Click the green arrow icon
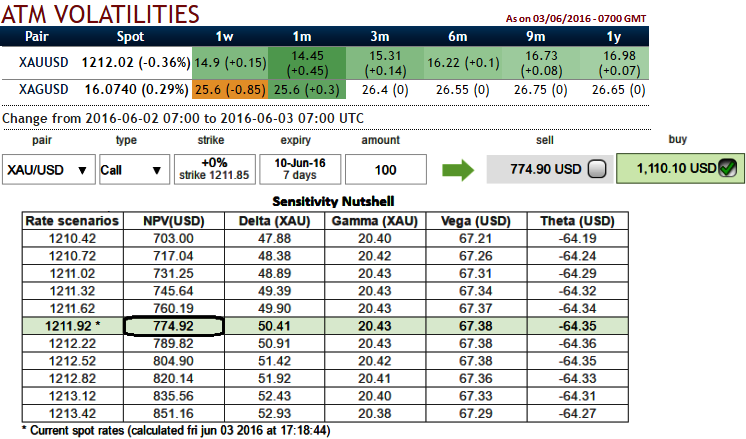The width and height of the screenshot is (746, 439). pyautogui.click(x=458, y=170)
